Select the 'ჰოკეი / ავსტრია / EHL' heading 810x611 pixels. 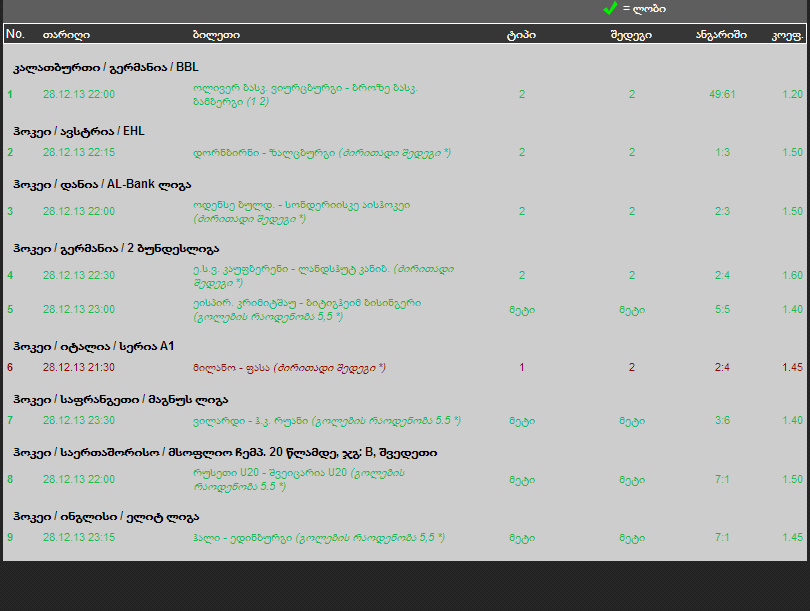(x=79, y=131)
